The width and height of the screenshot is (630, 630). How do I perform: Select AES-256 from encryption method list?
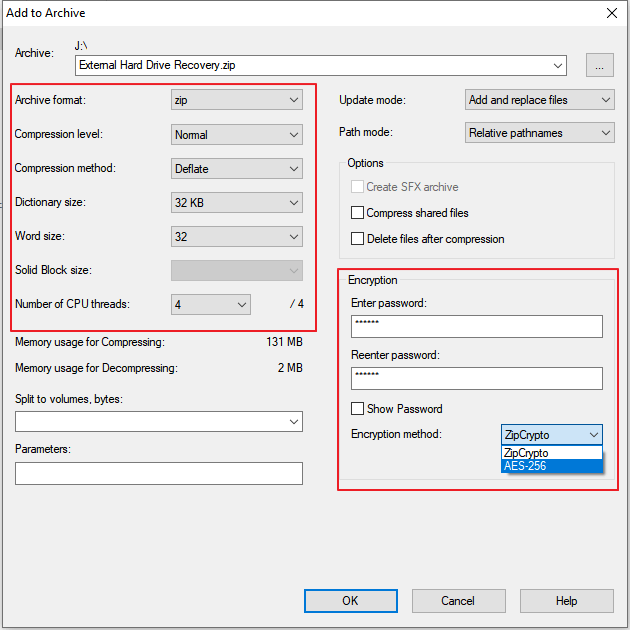pyautogui.click(x=551, y=466)
